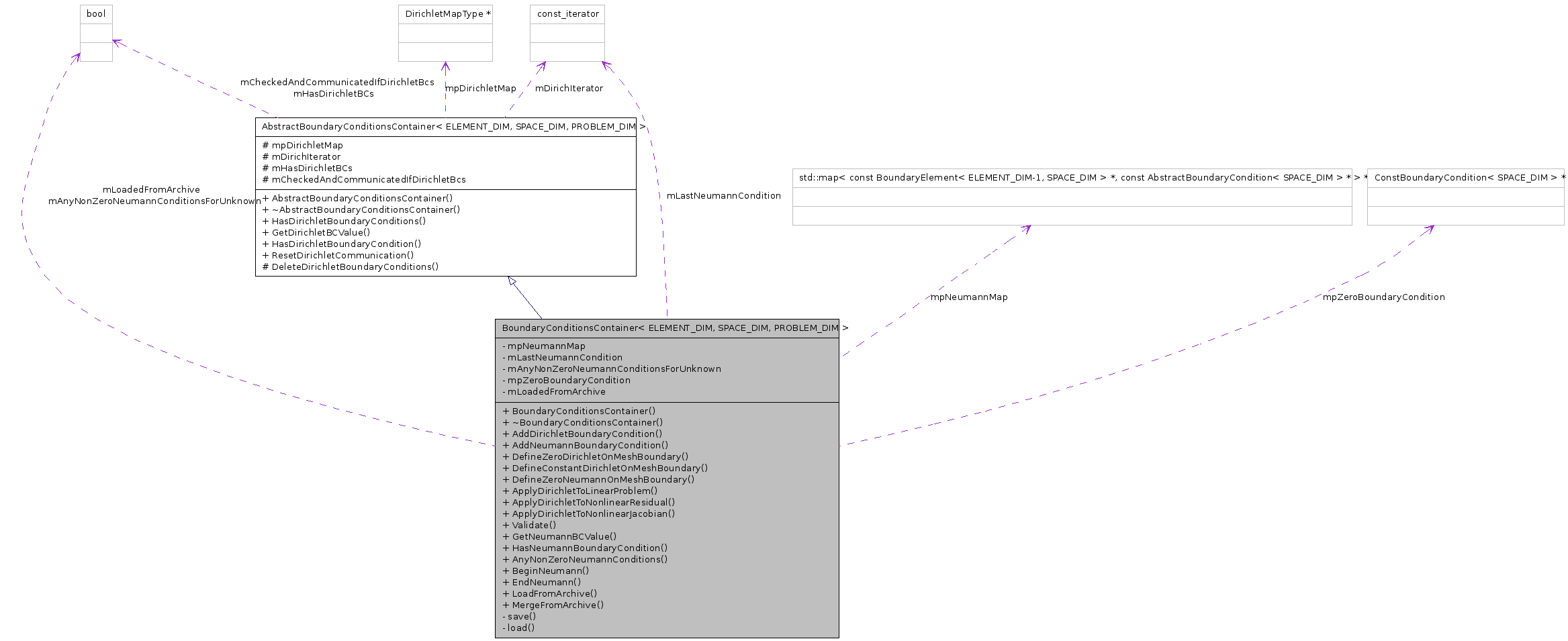Viewport: 1568px width, 641px height.
Task: Select the ApplyDirichletToNonlinearResidual() method
Action: click(589, 503)
